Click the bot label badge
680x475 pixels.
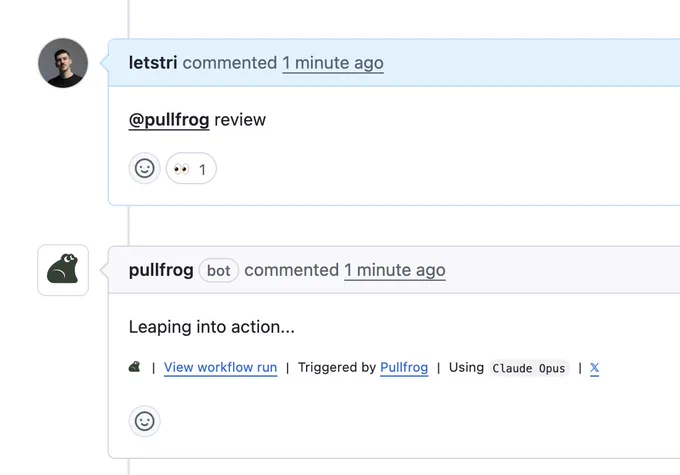point(219,270)
